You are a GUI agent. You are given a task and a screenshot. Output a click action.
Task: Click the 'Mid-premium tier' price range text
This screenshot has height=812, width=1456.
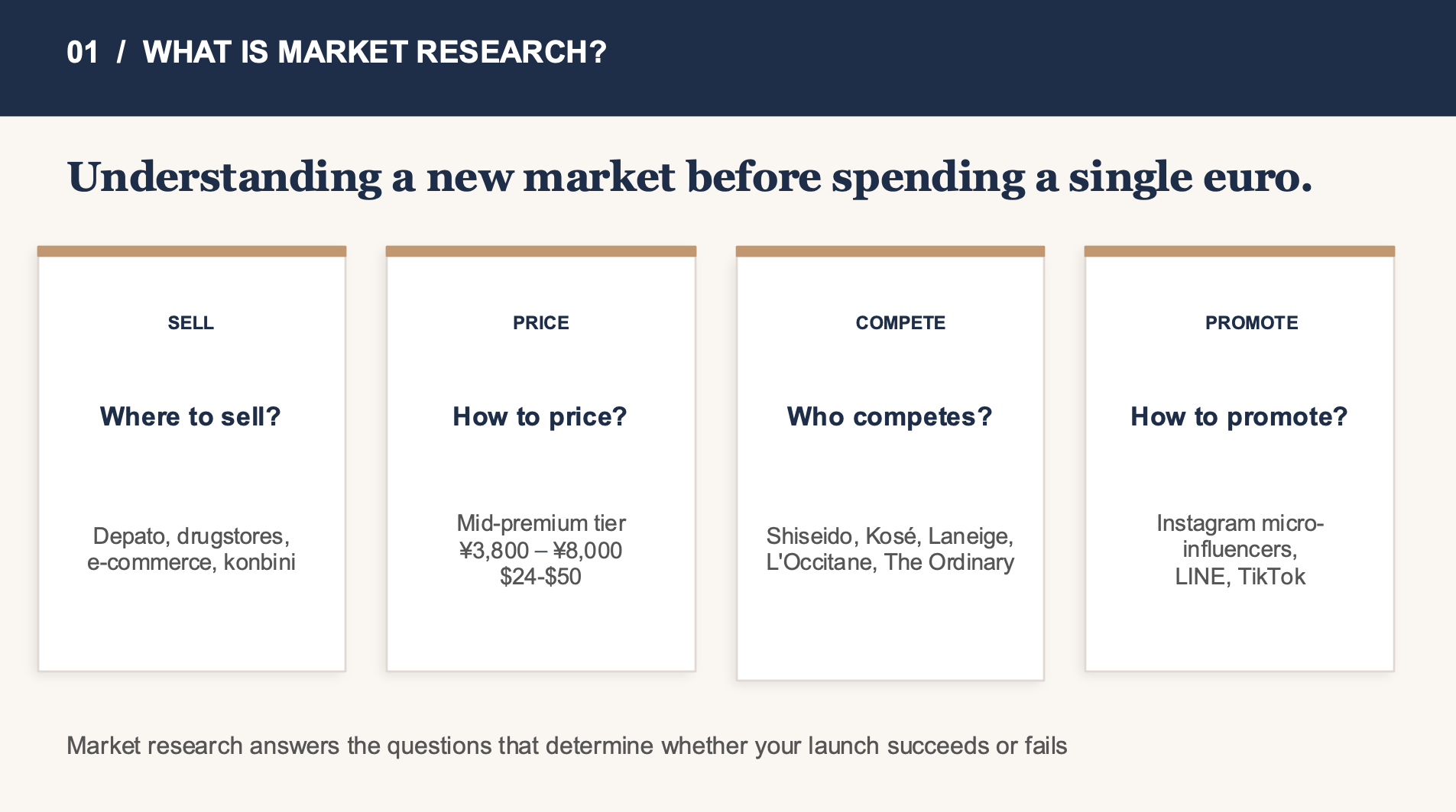(x=541, y=550)
